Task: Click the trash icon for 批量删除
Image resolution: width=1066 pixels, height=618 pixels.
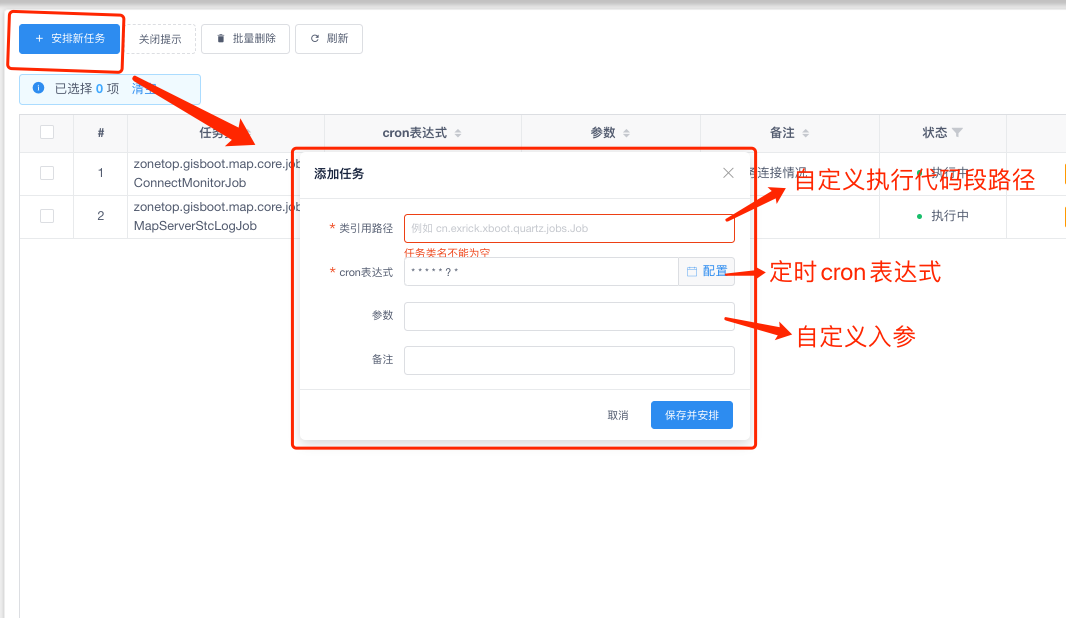Action: [221, 39]
